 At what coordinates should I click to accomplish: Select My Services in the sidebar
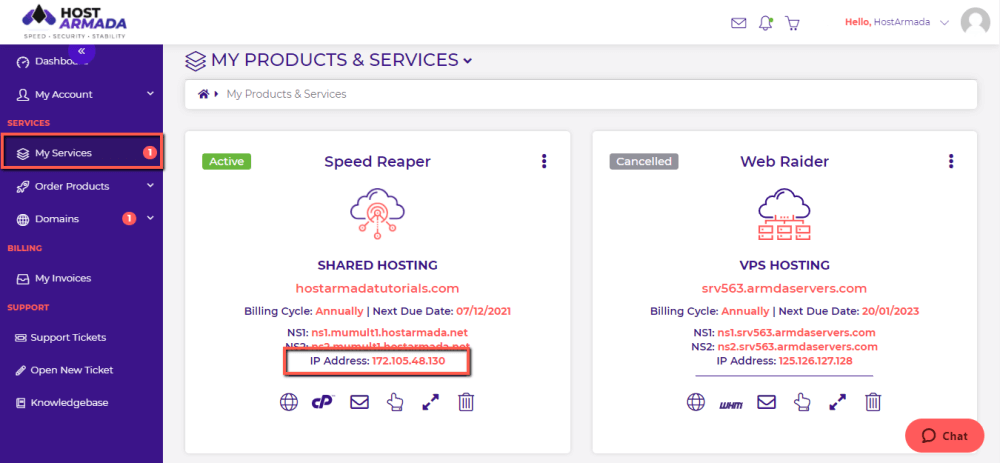pyautogui.click(x=82, y=153)
